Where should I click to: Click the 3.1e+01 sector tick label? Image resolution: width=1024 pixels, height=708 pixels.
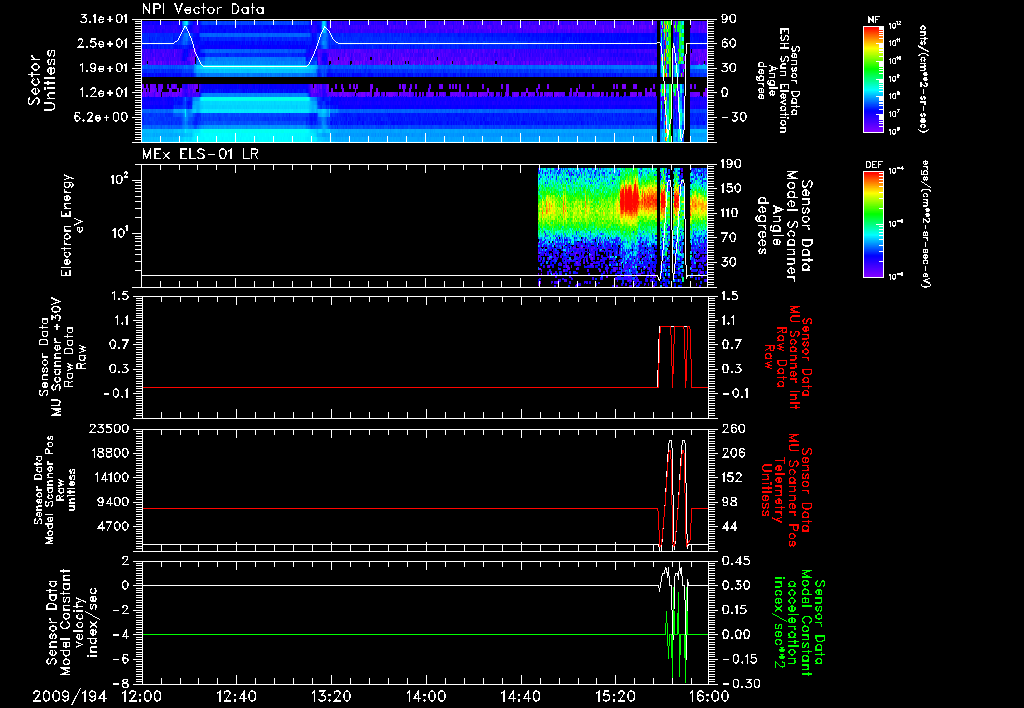point(104,19)
